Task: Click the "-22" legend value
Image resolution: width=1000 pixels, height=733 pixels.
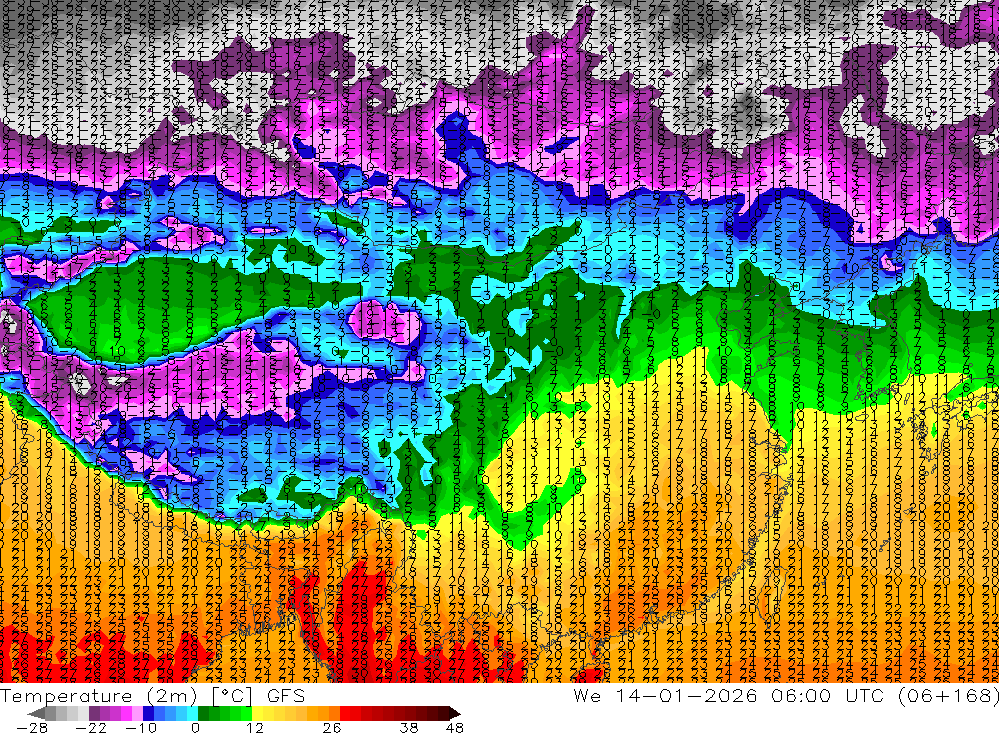Action: point(91,728)
